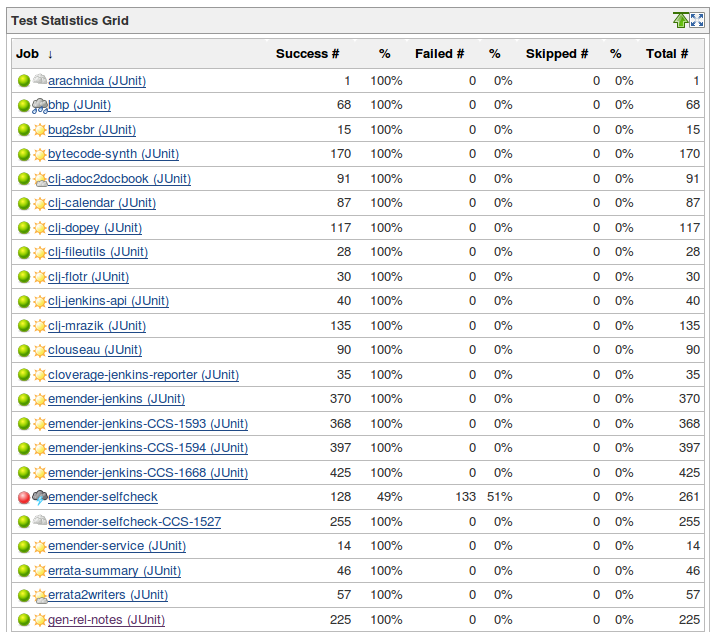Click green status ball for emender-jenkins job
Image resolution: width=715 pixels, height=632 pixels.
click(x=24, y=399)
